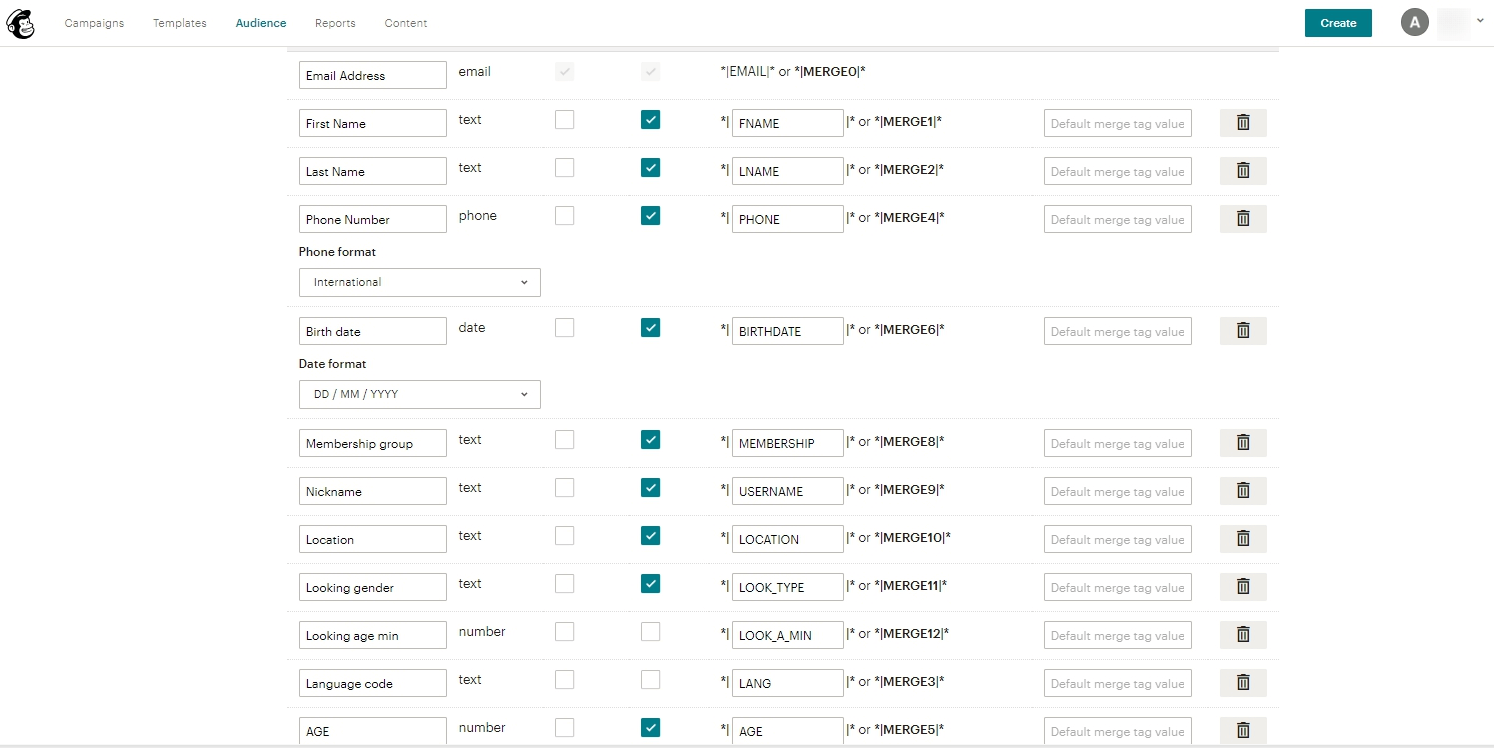The width and height of the screenshot is (1494, 748).
Task: Click the Create button
Action: pos(1338,23)
